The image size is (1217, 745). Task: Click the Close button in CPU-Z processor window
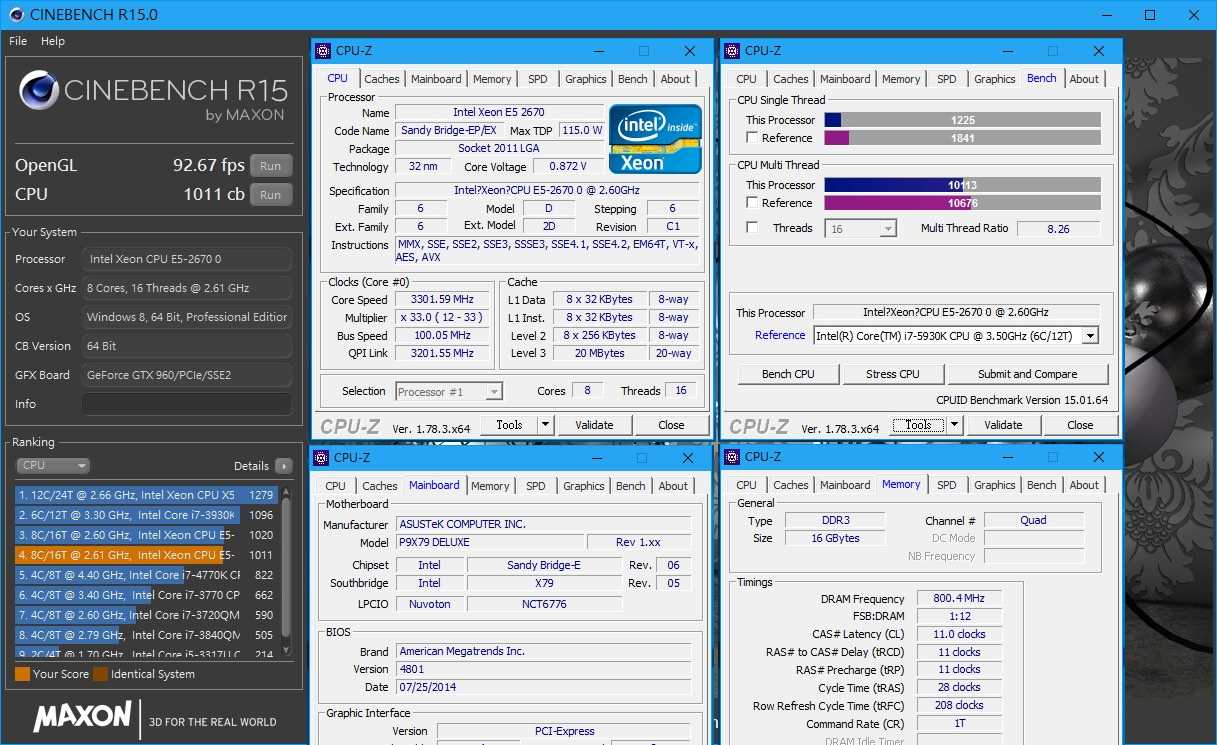pyautogui.click(x=671, y=425)
